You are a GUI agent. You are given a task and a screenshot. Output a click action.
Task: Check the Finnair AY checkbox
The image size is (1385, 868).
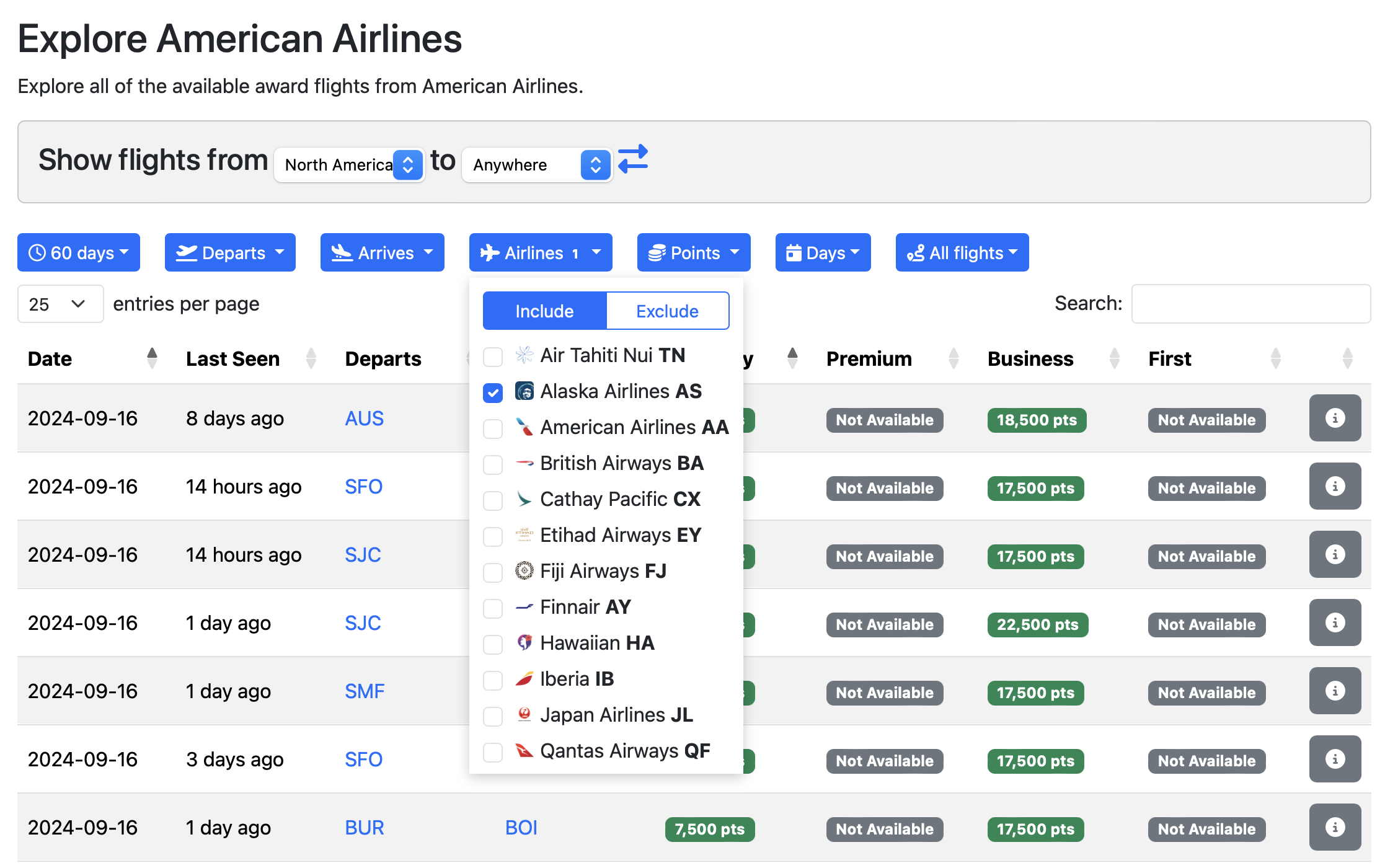click(x=493, y=608)
